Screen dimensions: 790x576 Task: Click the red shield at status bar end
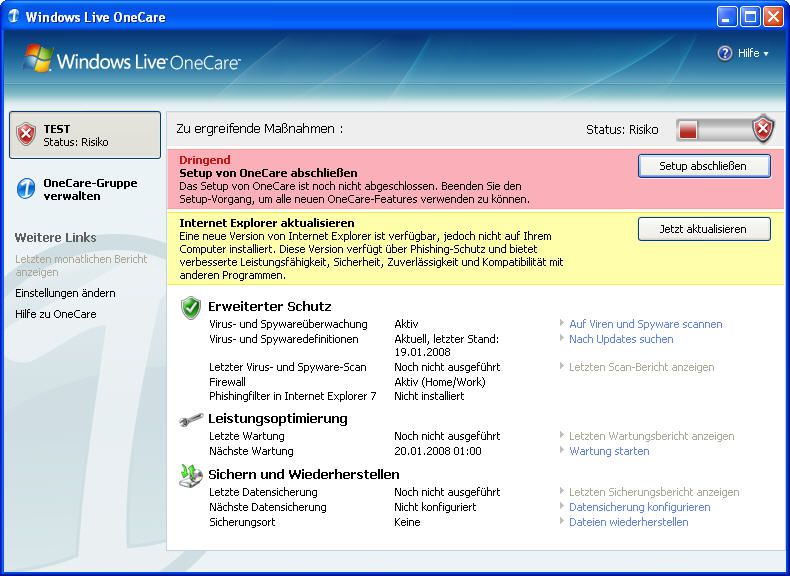coord(763,129)
